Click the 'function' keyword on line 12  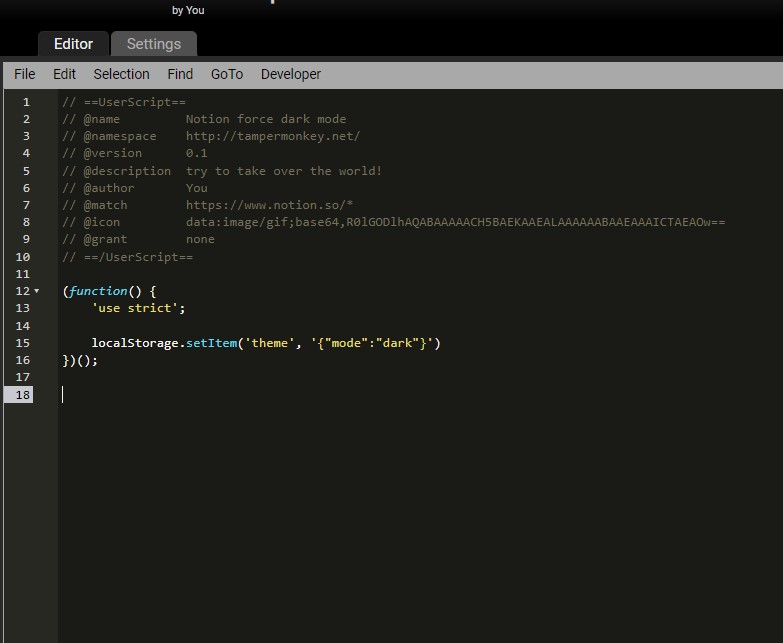(x=98, y=291)
